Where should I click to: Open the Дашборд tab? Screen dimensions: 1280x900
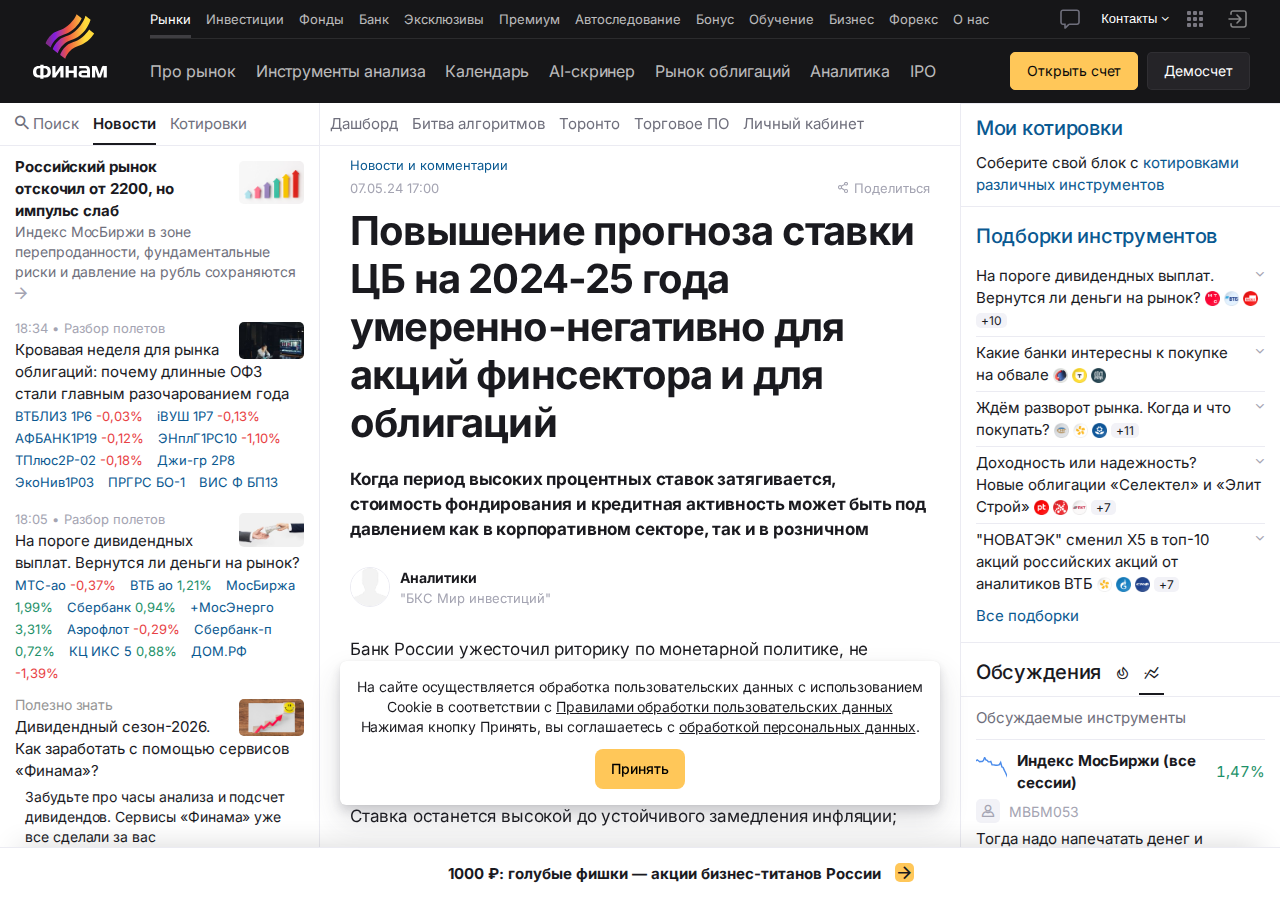(x=364, y=123)
